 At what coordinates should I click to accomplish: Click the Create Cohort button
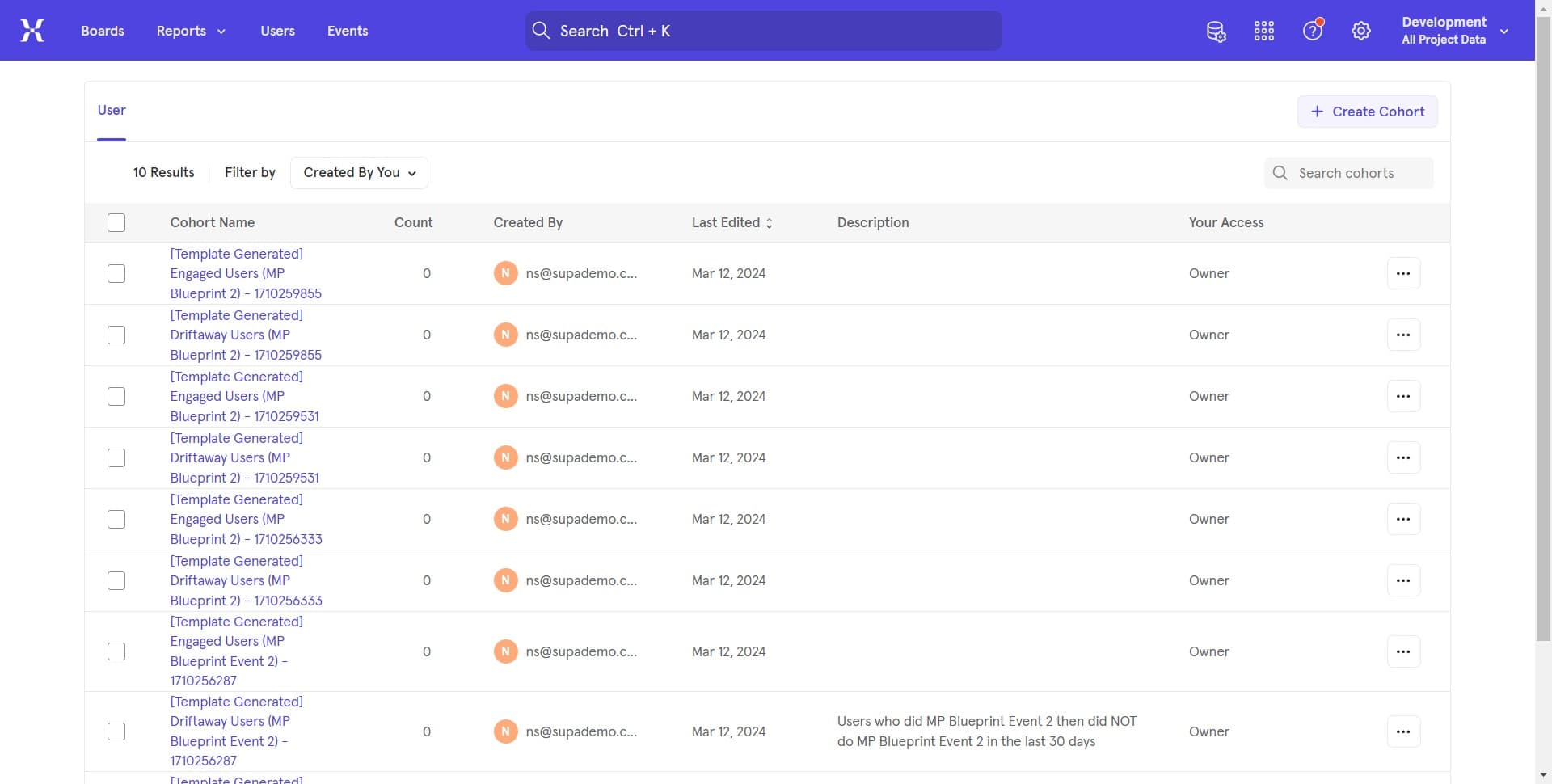click(x=1367, y=112)
